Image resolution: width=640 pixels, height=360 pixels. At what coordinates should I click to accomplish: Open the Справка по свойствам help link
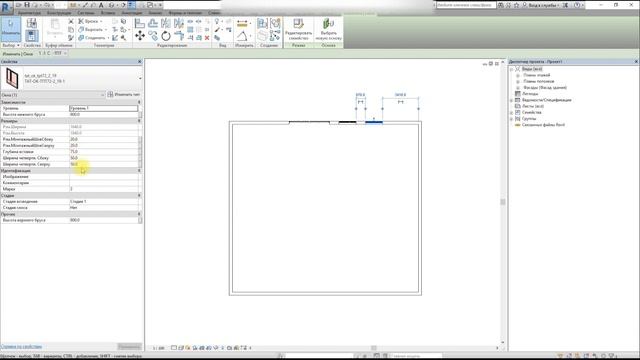click(21, 347)
